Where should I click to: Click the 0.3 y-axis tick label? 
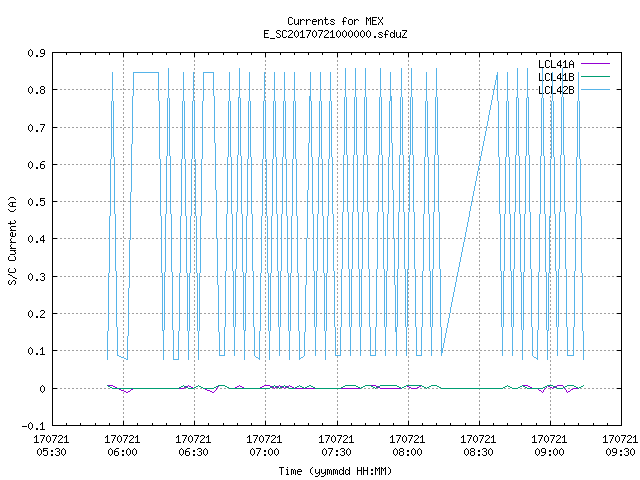coord(36,277)
